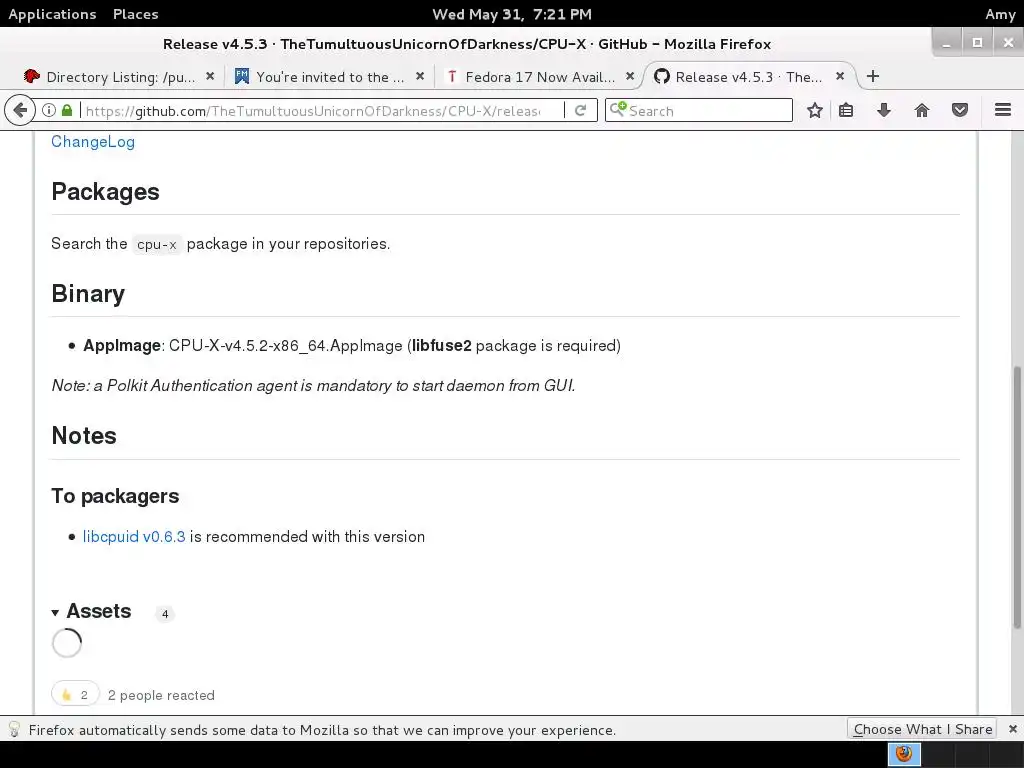This screenshot has height=768, width=1024.
Task: Click the cpu-x code text
Action: click(x=157, y=244)
